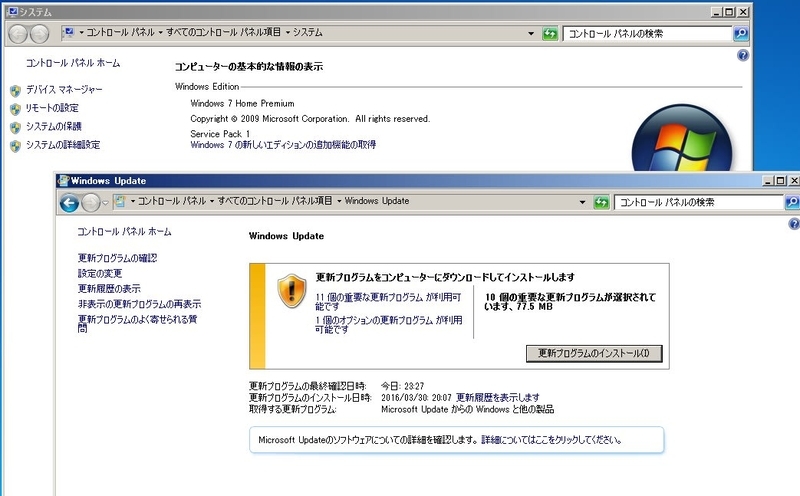Click computer icon in System address bar
Viewport: 800px width, 496px height.
pyautogui.click(x=68, y=33)
